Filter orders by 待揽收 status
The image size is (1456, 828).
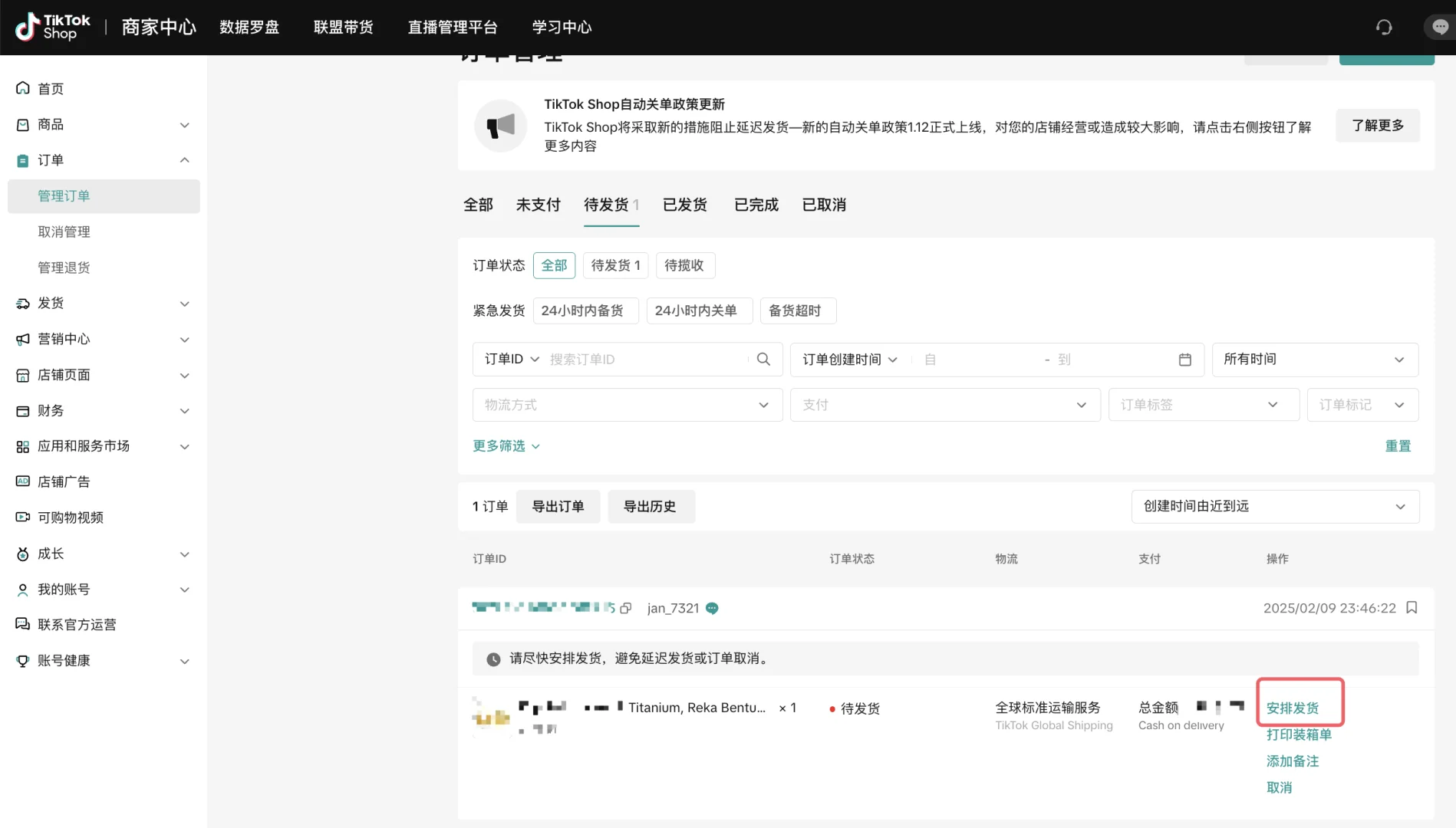685,265
